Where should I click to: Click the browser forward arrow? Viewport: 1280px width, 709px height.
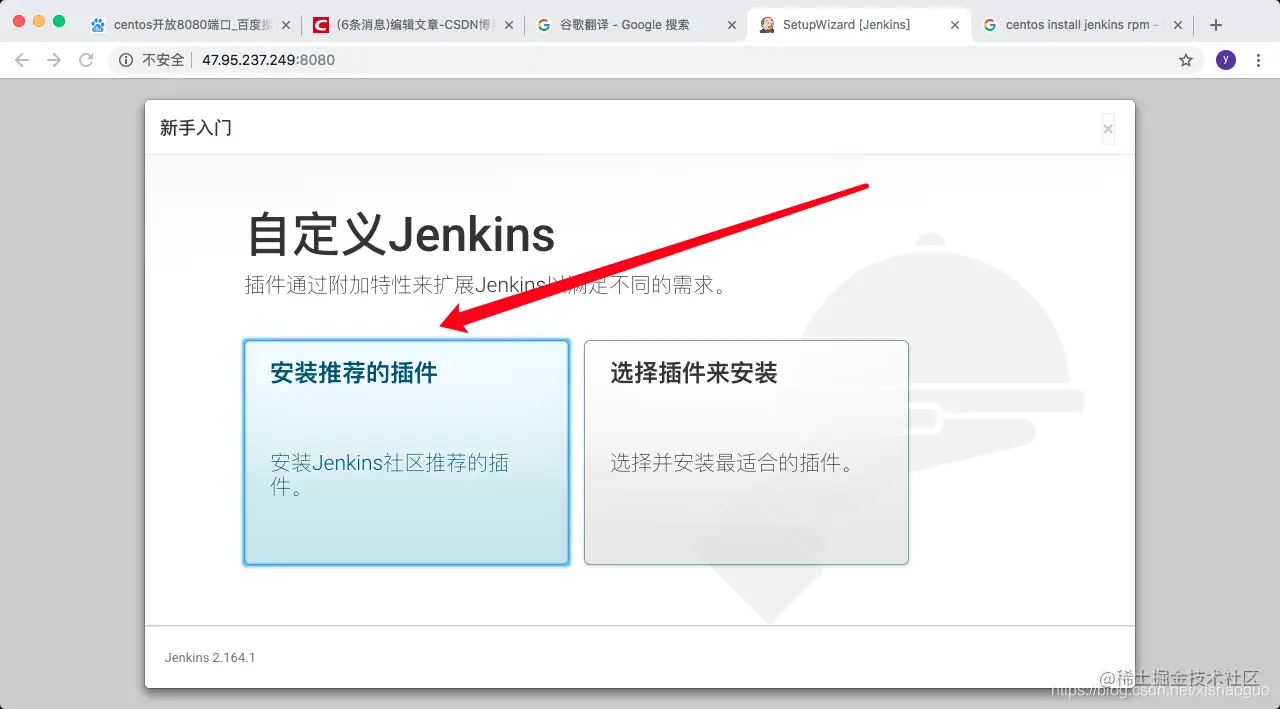[54, 60]
